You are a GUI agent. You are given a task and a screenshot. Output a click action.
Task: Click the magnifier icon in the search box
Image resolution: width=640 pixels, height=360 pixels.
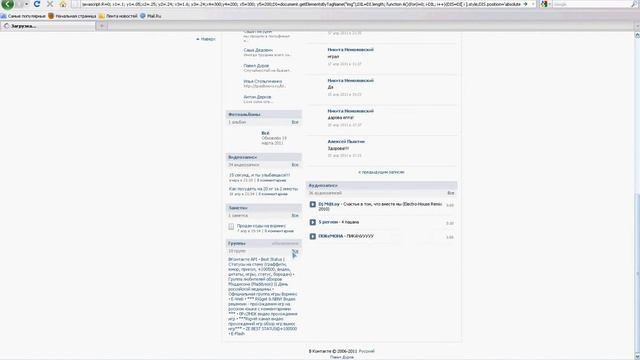click(x=635, y=4)
